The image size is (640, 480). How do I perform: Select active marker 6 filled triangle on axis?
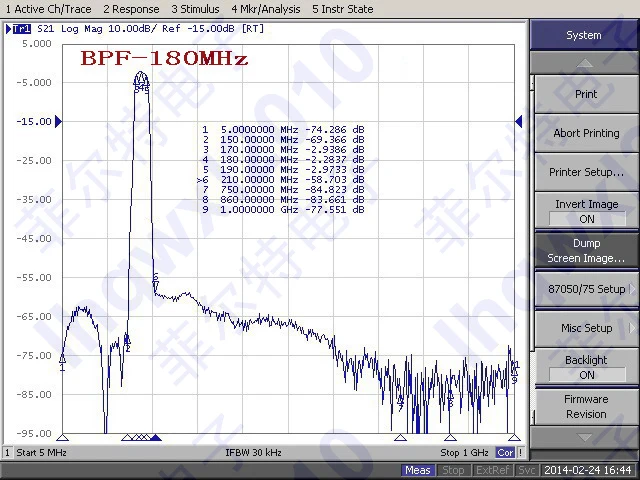[156, 438]
